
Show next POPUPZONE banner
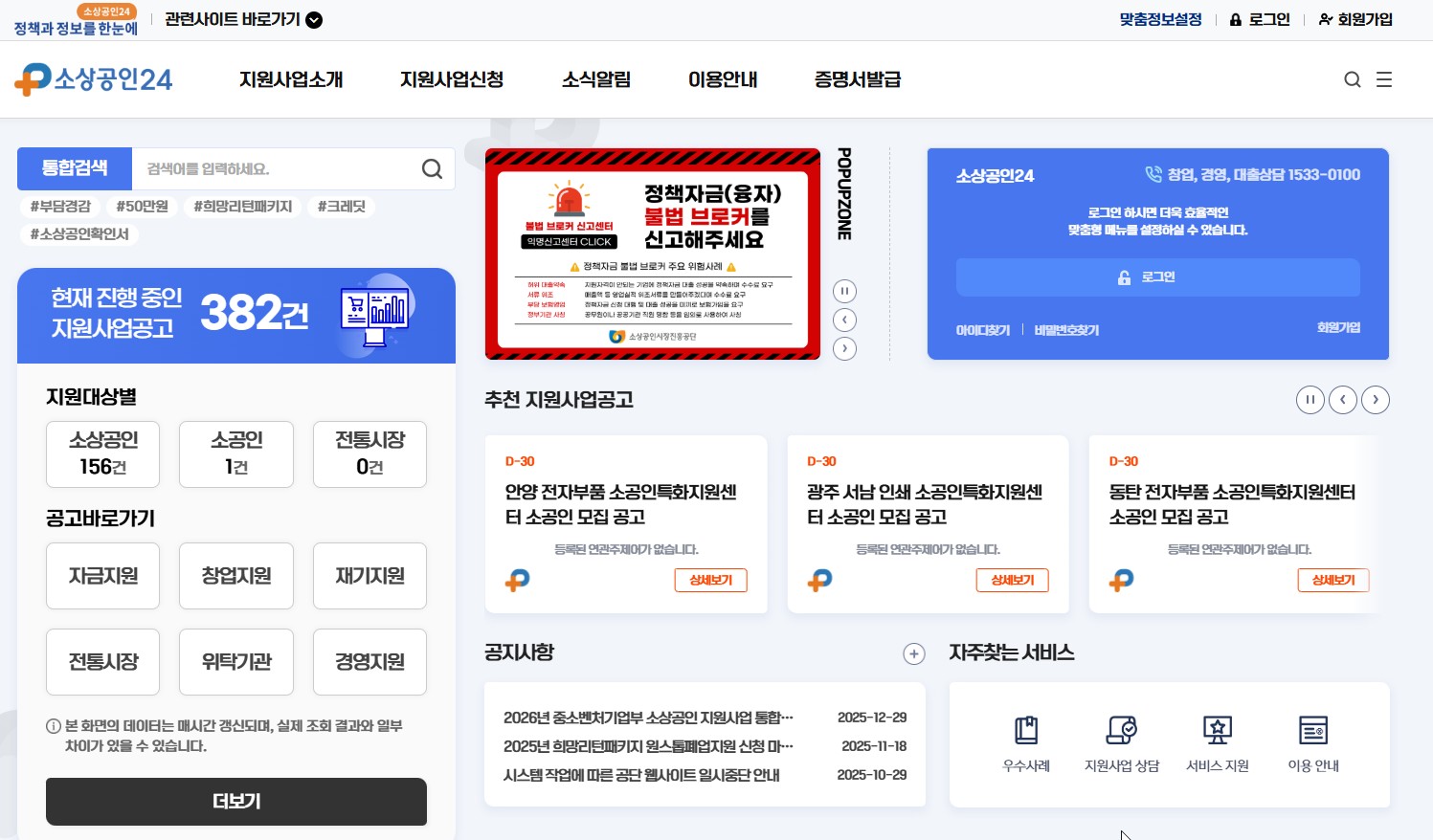844,348
